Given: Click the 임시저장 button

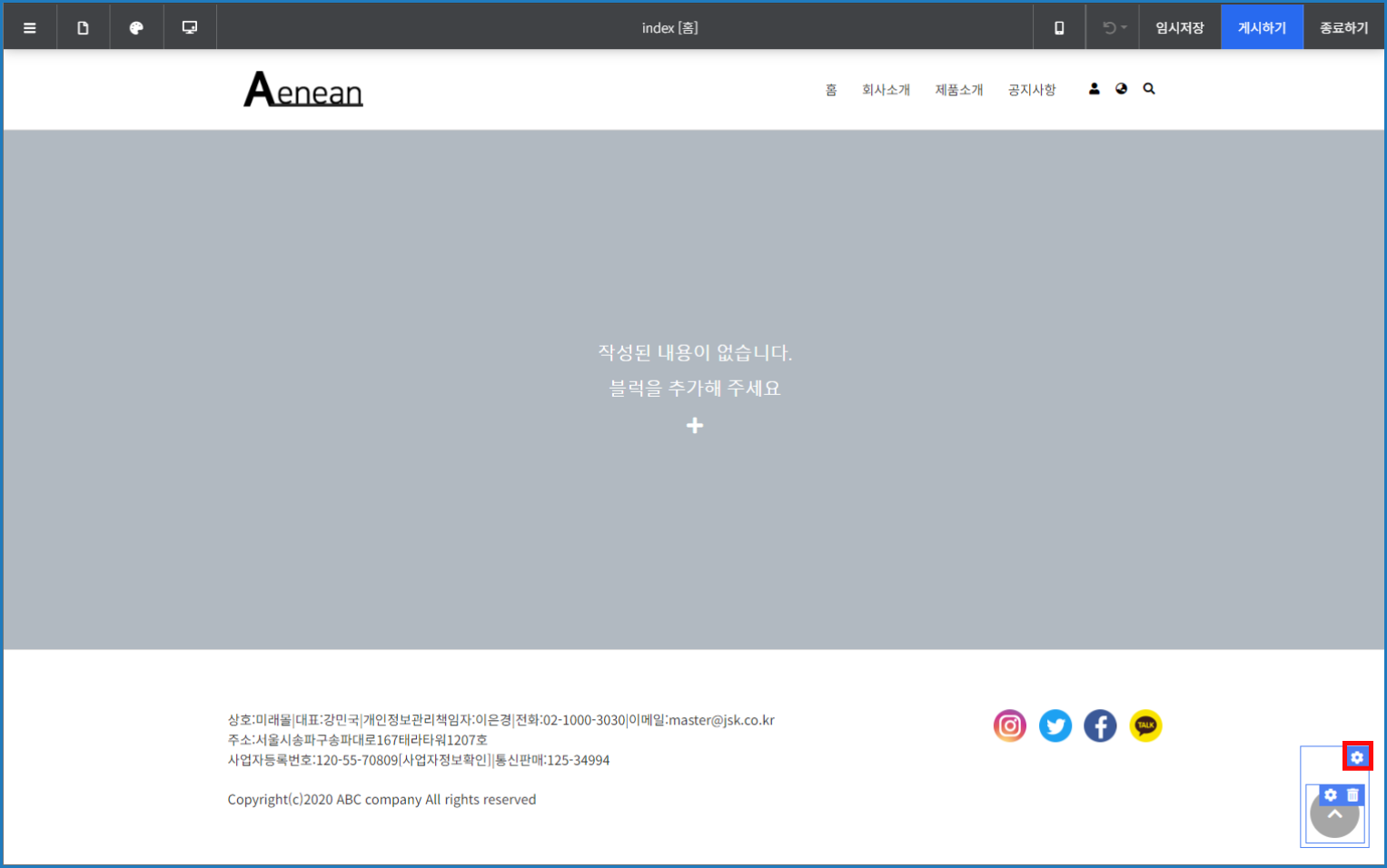Looking at the screenshot, I should [1179, 27].
